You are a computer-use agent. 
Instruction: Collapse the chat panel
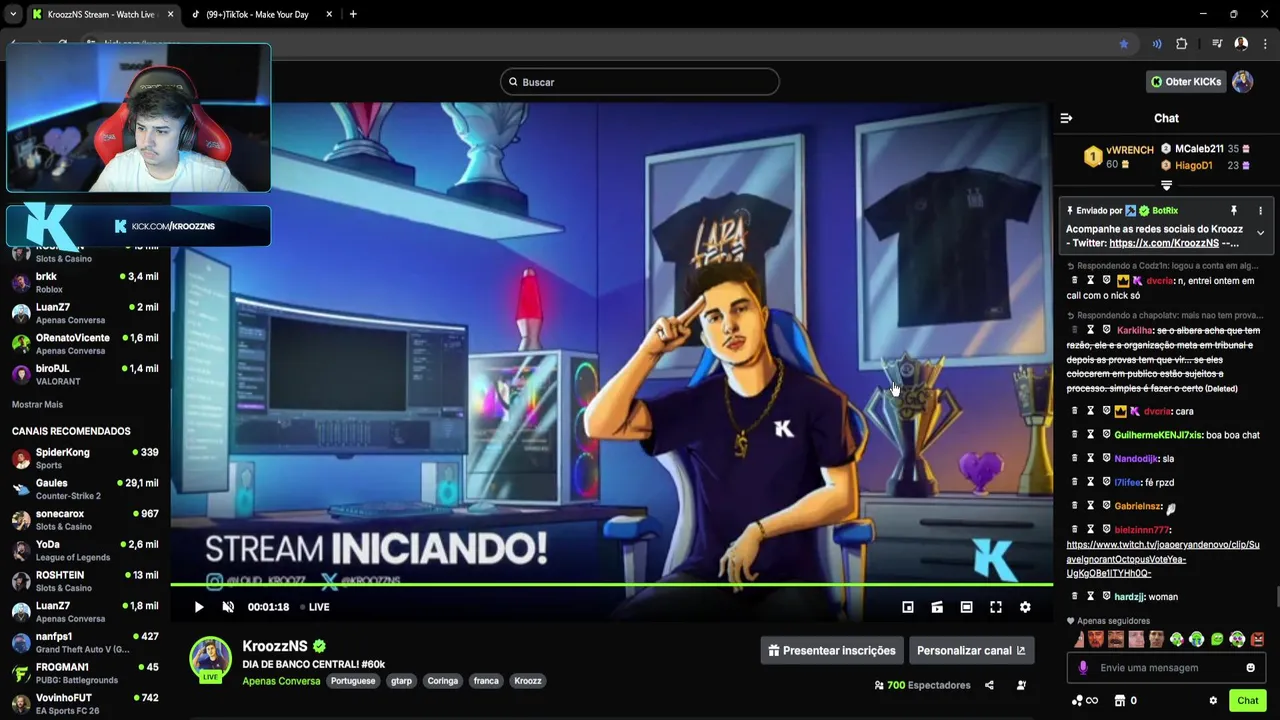tap(1066, 118)
